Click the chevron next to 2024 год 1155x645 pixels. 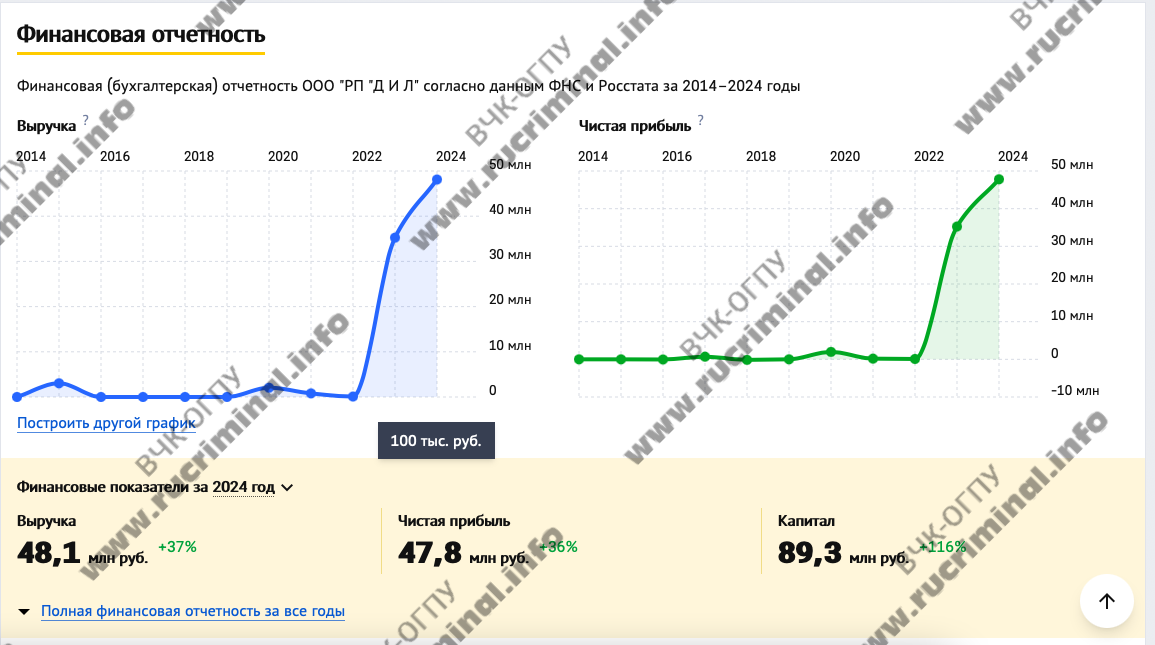[288, 488]
